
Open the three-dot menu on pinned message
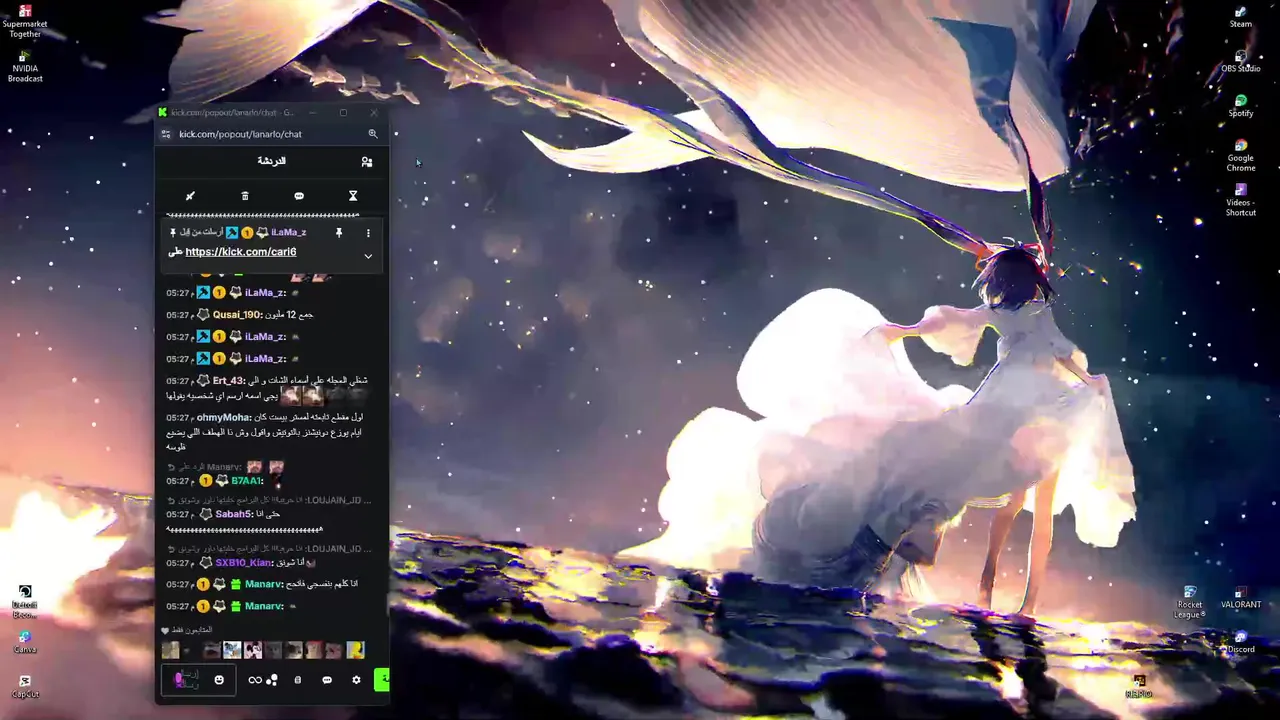click(368, 233)
